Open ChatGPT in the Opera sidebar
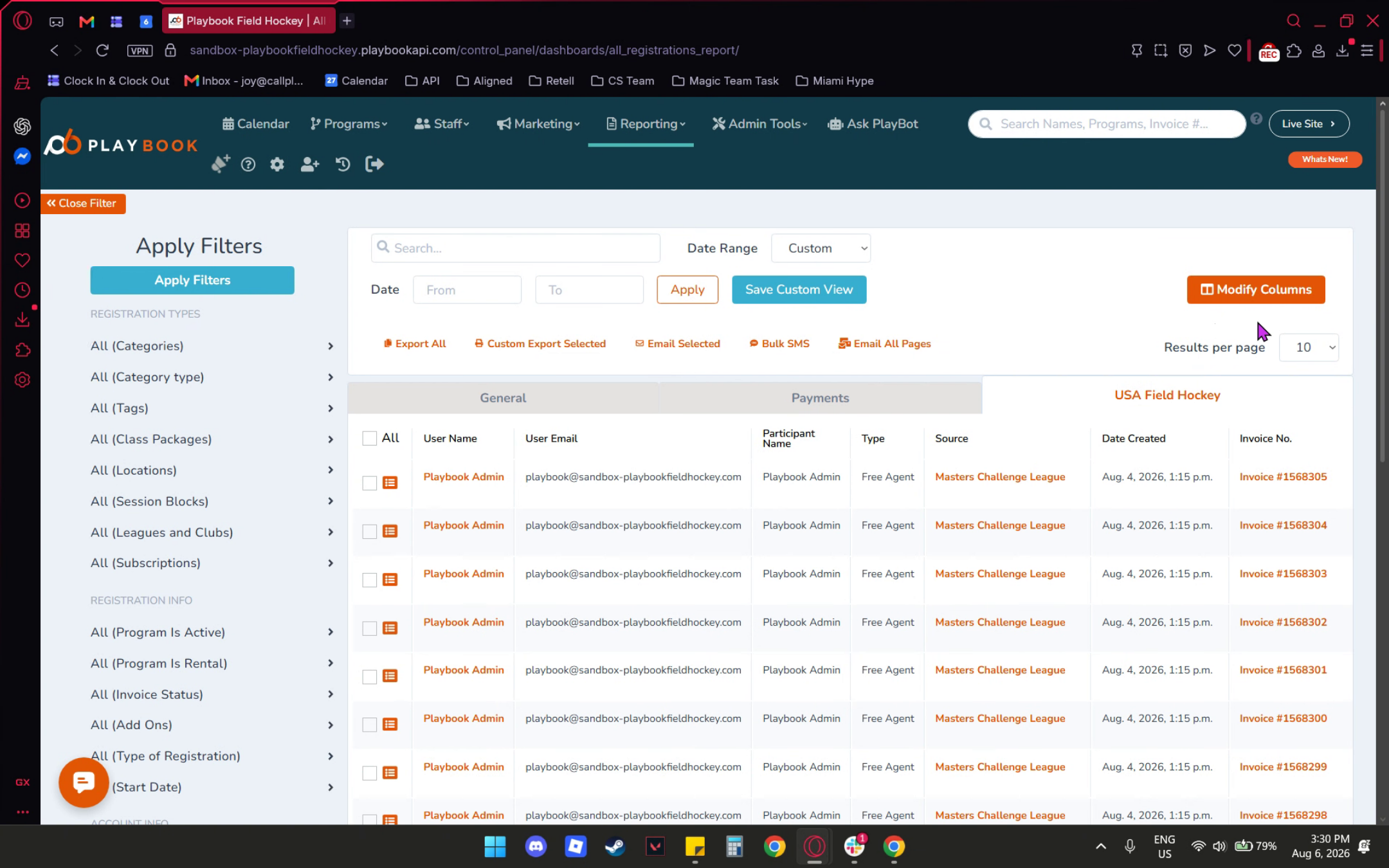This screenshot has width=1389, height=868. (23, 126)
